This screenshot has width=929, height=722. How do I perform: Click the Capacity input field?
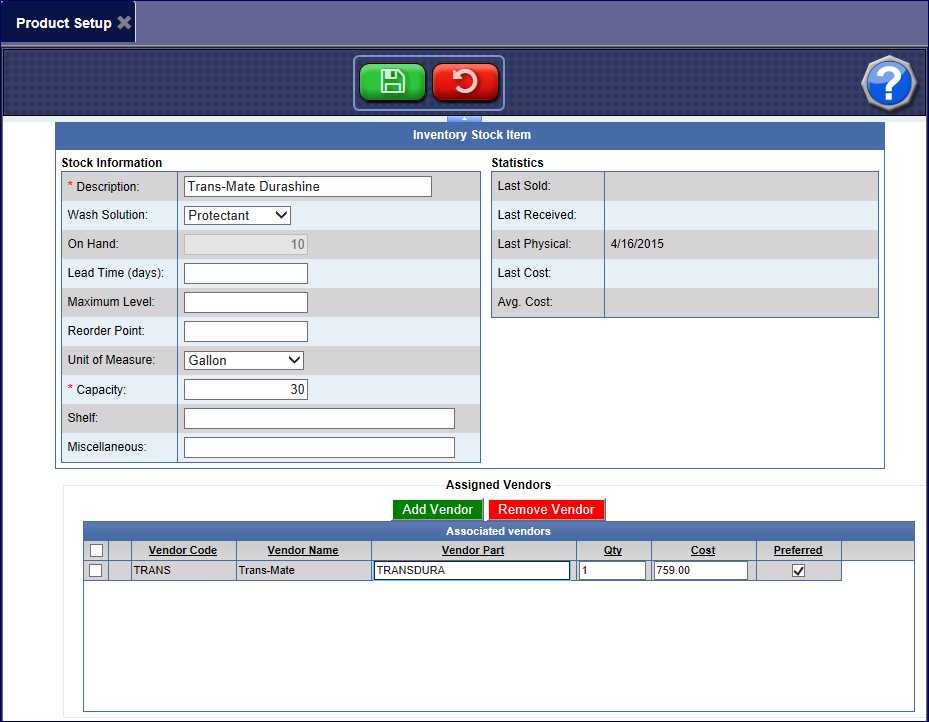(x=246, y=389)
